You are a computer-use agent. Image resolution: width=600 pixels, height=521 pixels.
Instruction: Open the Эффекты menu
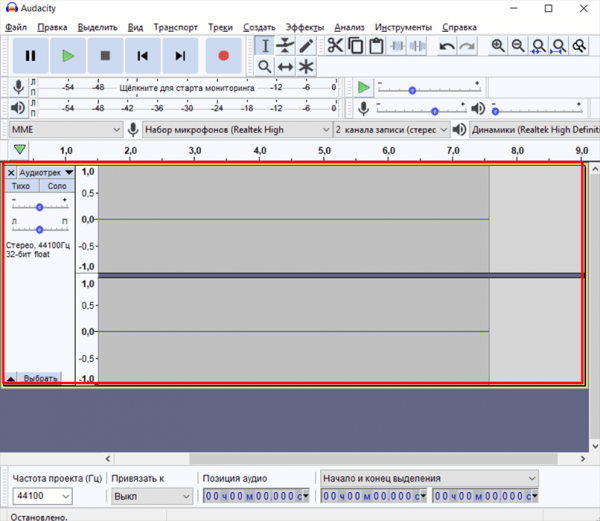[305, 27]
